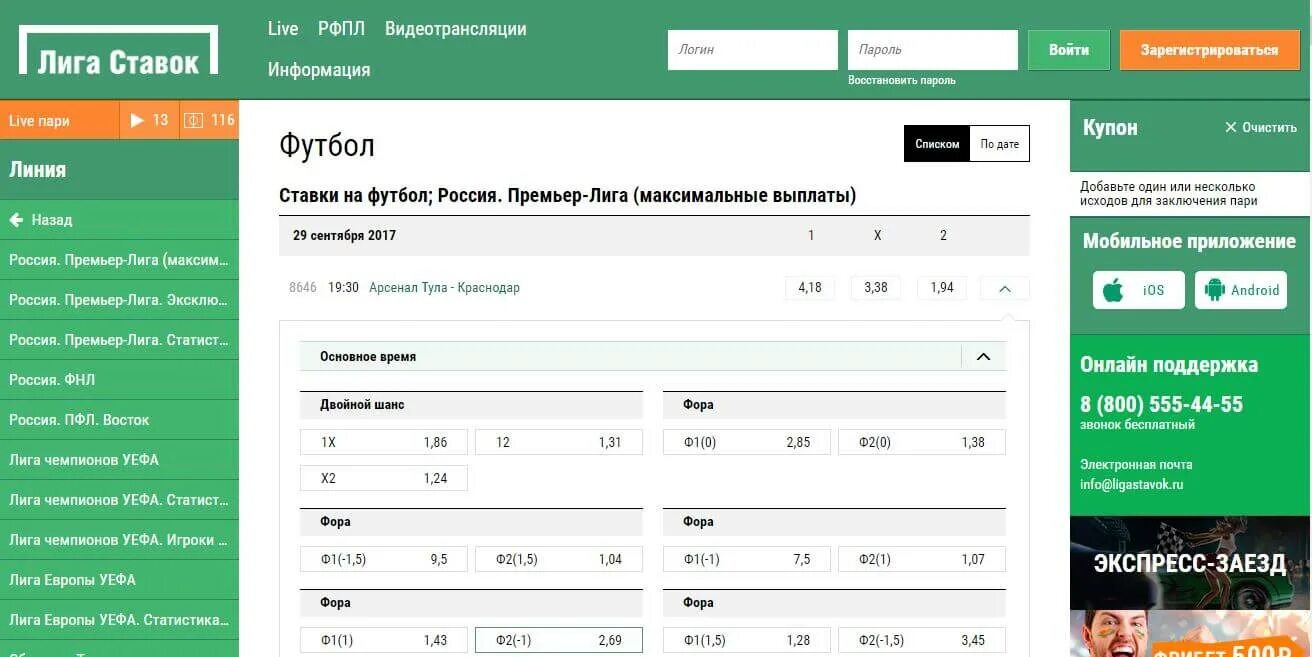Open Россия. Премьер-Лига (максим… in sidebar
Screen dimensions: 1312x657
coord(119,260)
